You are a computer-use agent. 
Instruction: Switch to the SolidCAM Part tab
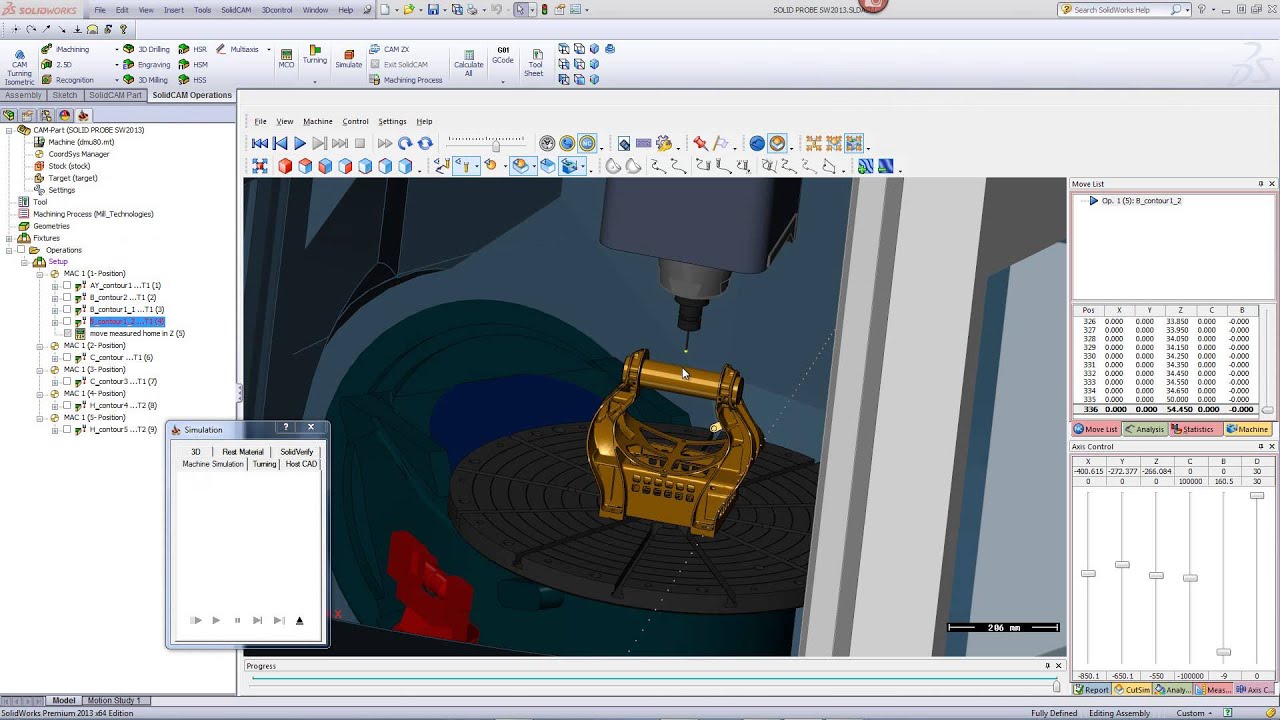[115, 95]
